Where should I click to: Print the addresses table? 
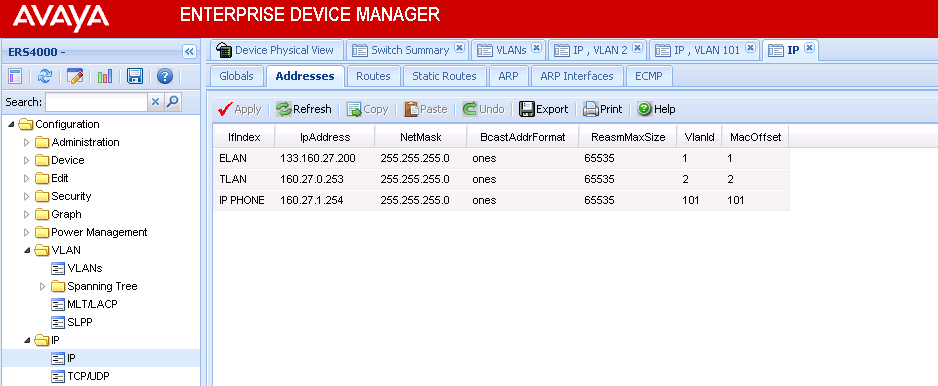(x=603, y=110)
